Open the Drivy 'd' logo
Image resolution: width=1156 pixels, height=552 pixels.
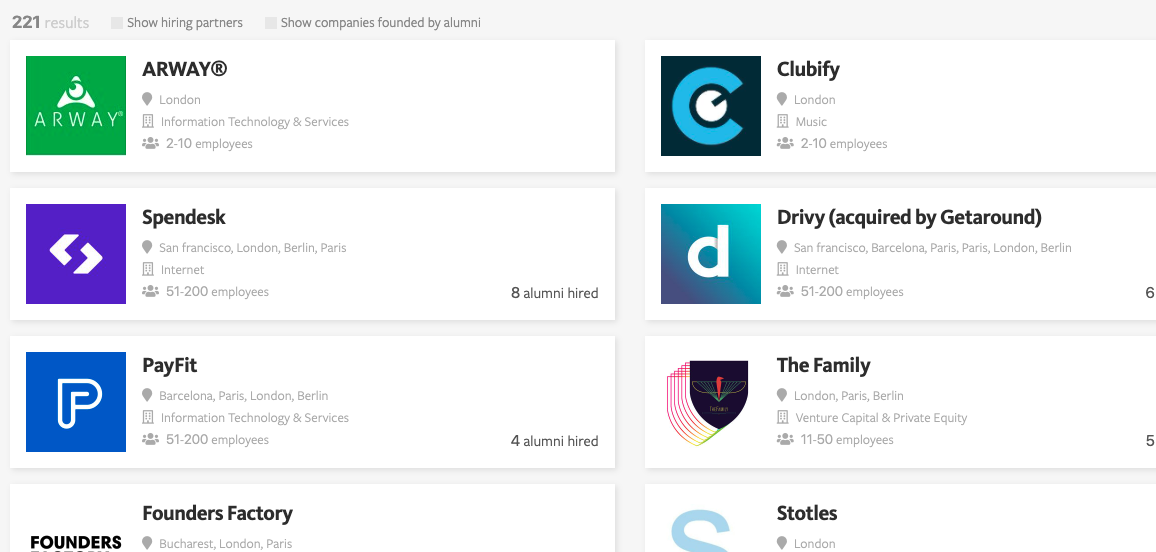pyautogui.click(x=711, y=254)
